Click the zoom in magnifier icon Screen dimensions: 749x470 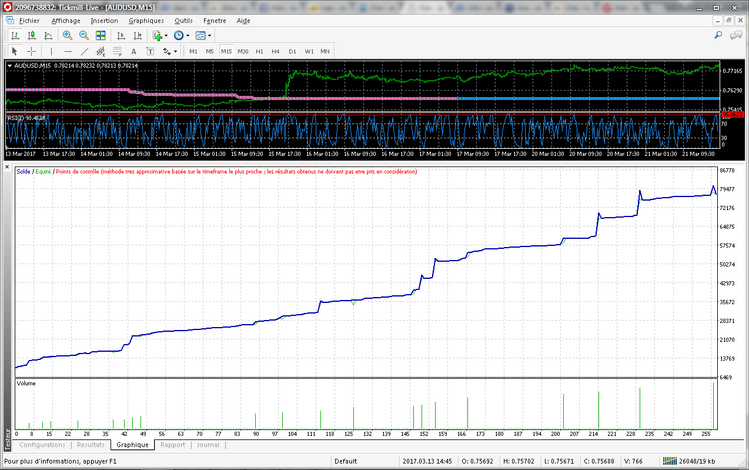67,36
